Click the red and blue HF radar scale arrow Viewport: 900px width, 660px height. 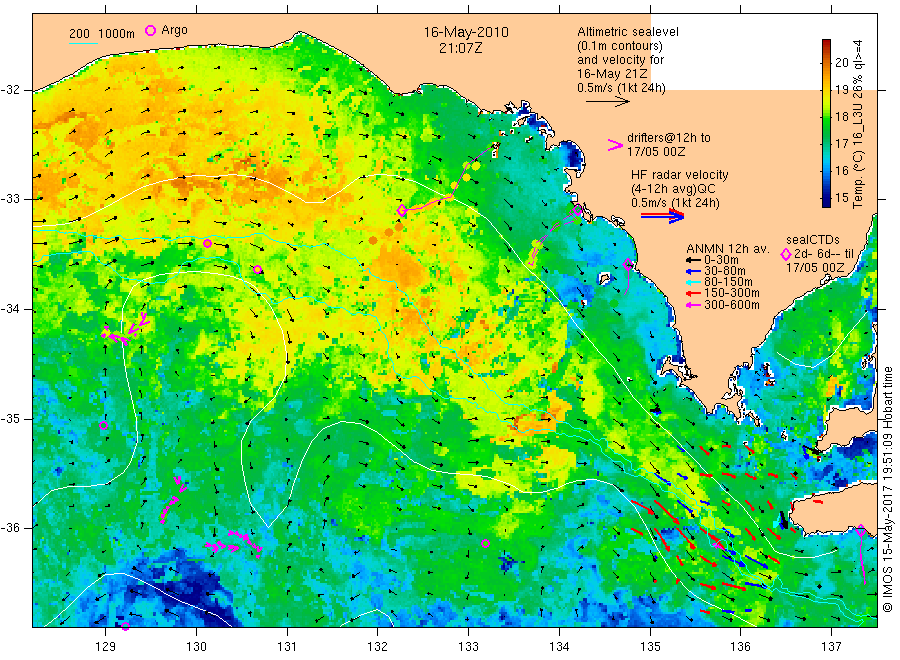[x=662, y=215]
